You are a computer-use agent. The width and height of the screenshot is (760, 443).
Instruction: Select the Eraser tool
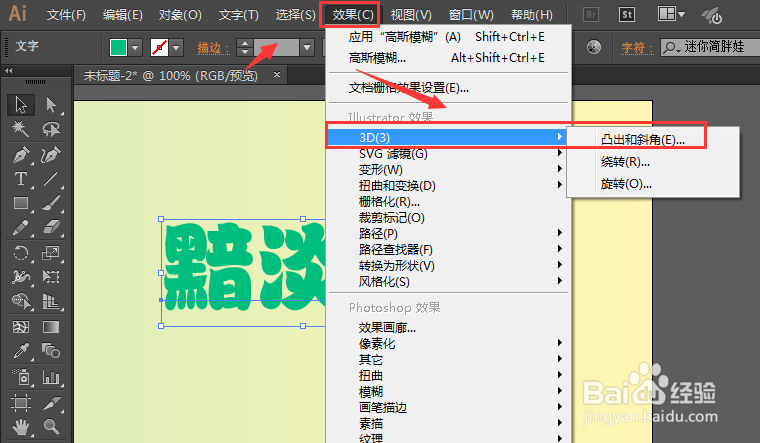[51, 227]
